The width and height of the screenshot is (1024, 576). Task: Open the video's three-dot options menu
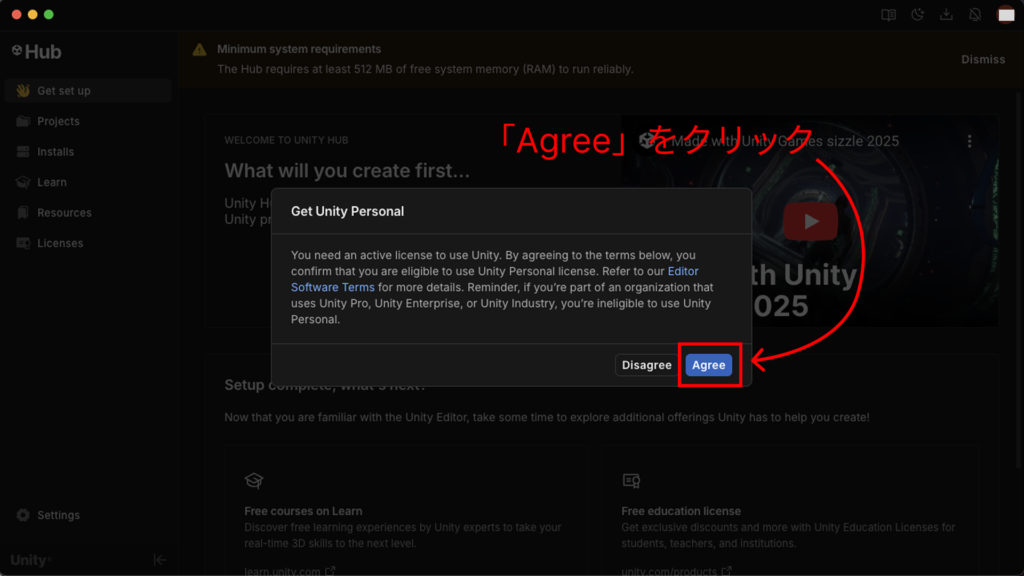point(969,142)
